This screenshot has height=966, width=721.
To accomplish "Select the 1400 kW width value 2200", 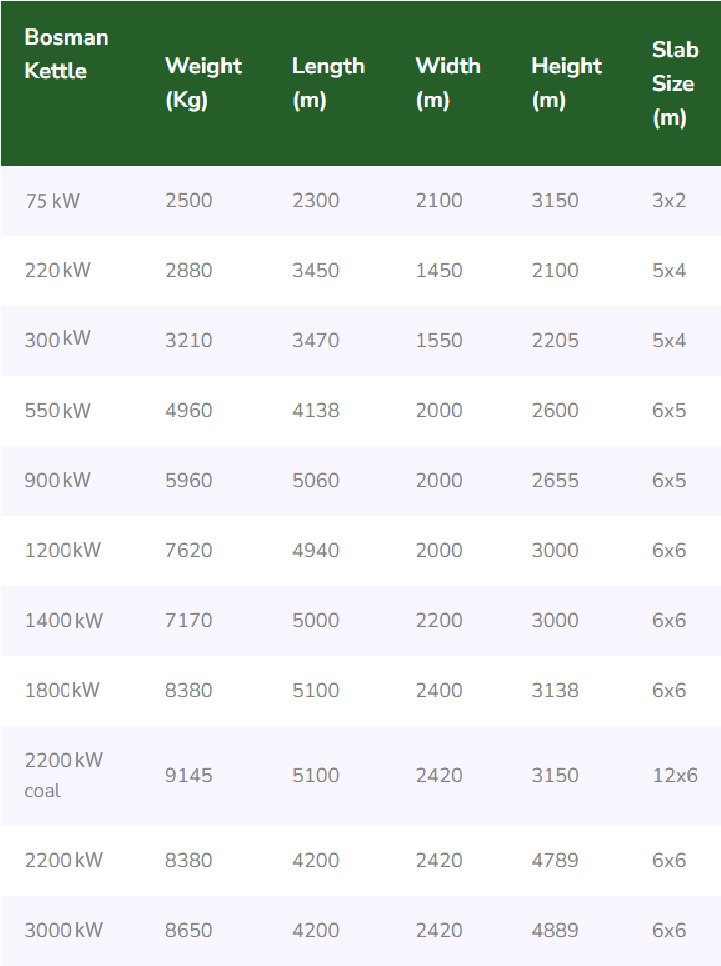I will (x=439, y=620).
